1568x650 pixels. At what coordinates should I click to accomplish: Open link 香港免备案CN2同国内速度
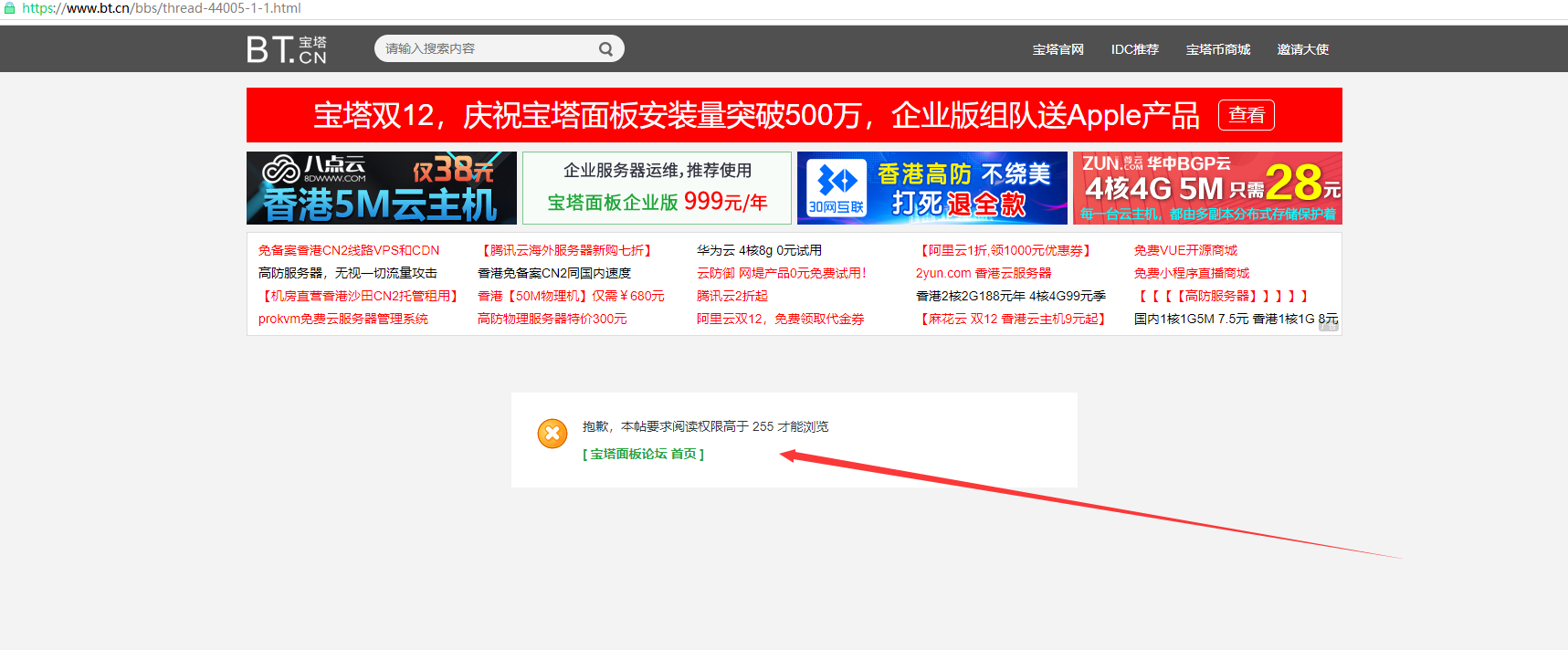[x=554, y=273]
